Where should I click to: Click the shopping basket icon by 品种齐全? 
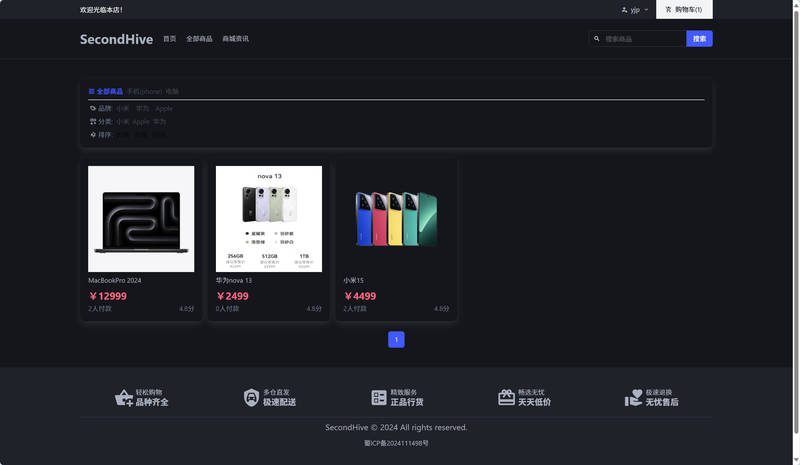coord(123,398)
